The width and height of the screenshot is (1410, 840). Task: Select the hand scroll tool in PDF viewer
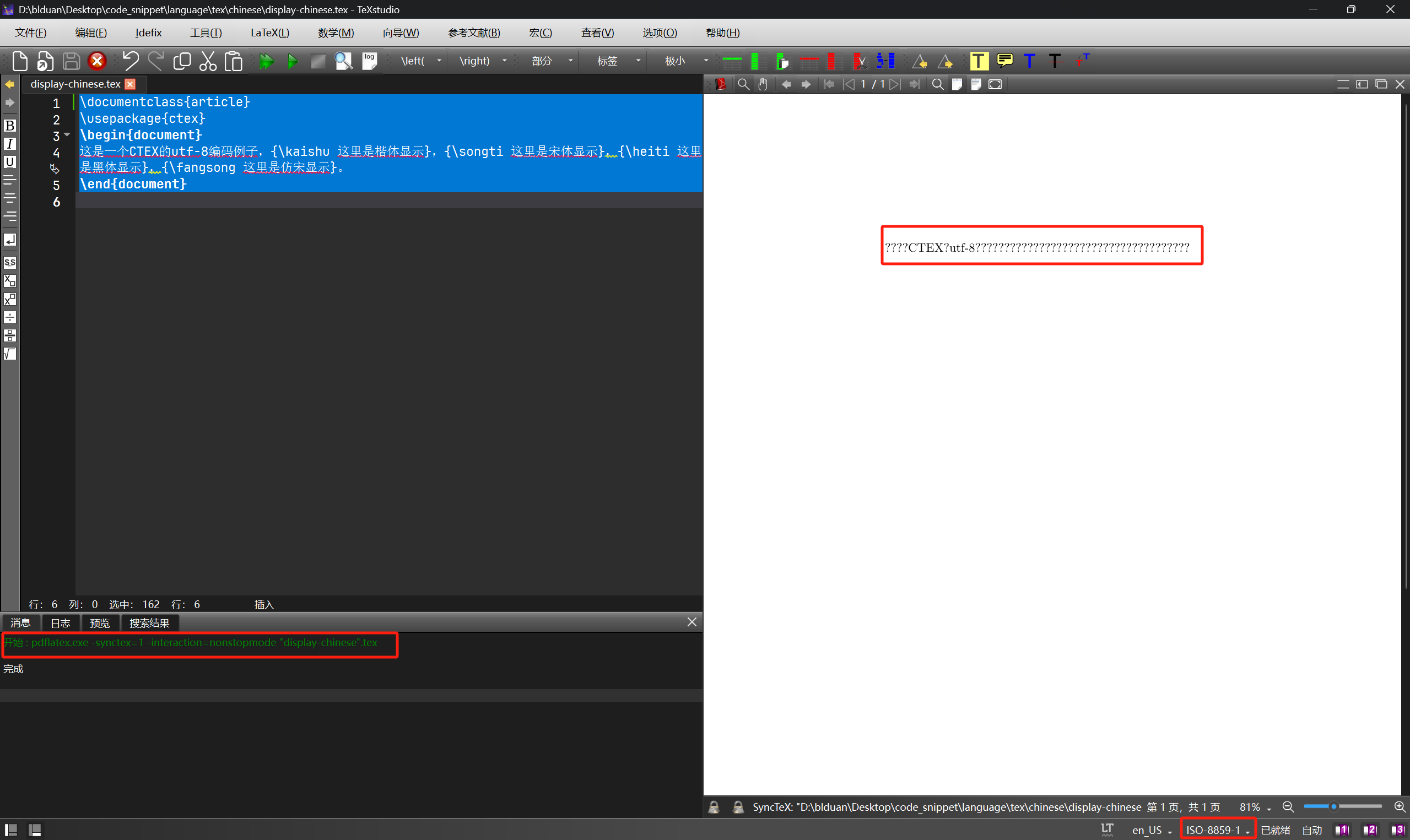(763, 84)
